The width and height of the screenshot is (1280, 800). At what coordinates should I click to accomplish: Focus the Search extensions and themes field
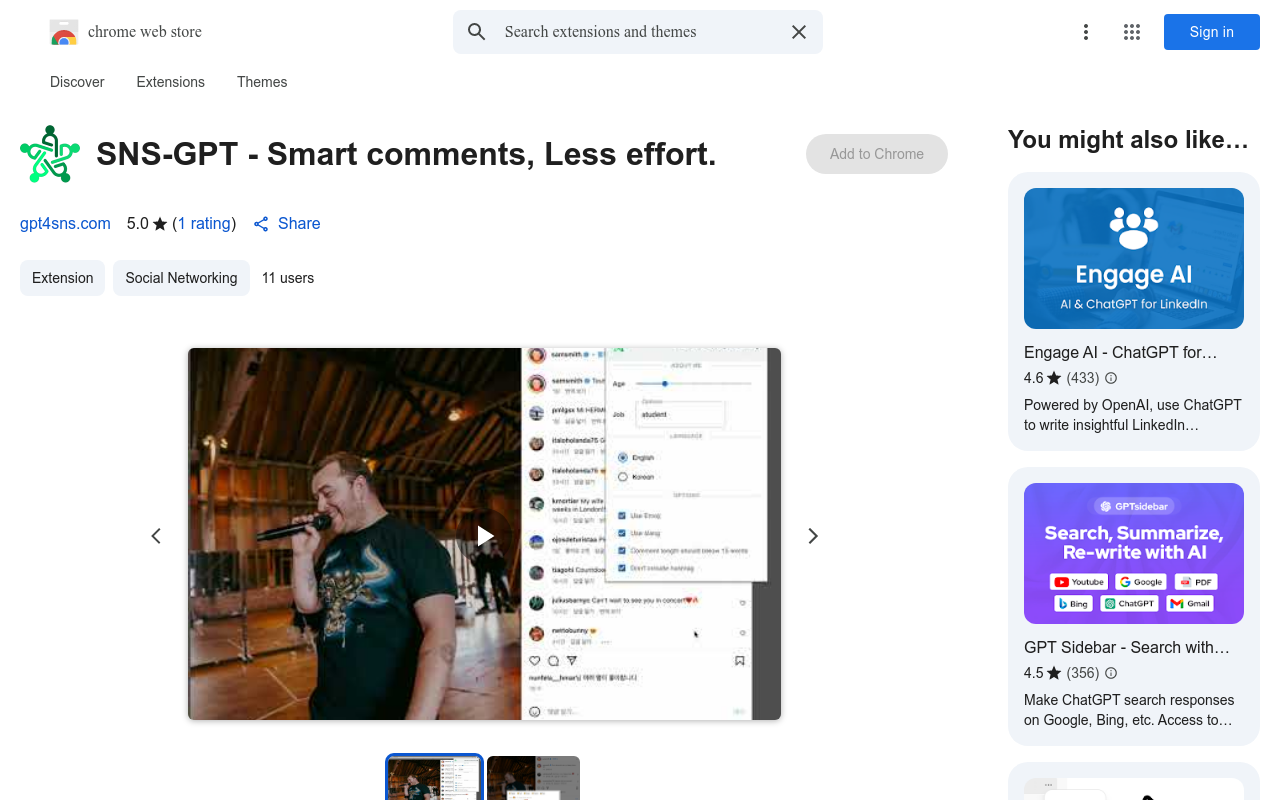[x=638, y=32]
